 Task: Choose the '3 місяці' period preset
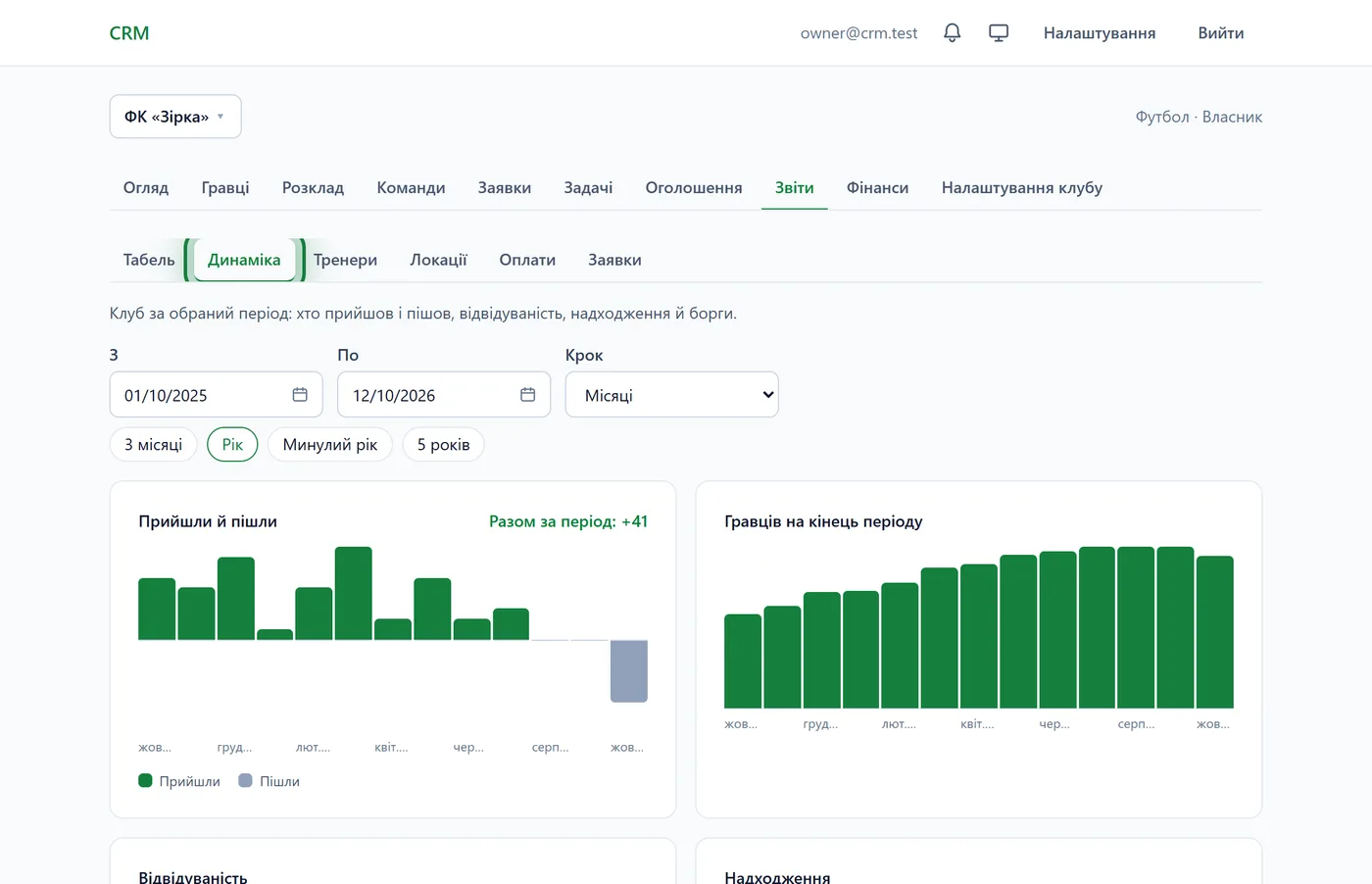point(153,444)
